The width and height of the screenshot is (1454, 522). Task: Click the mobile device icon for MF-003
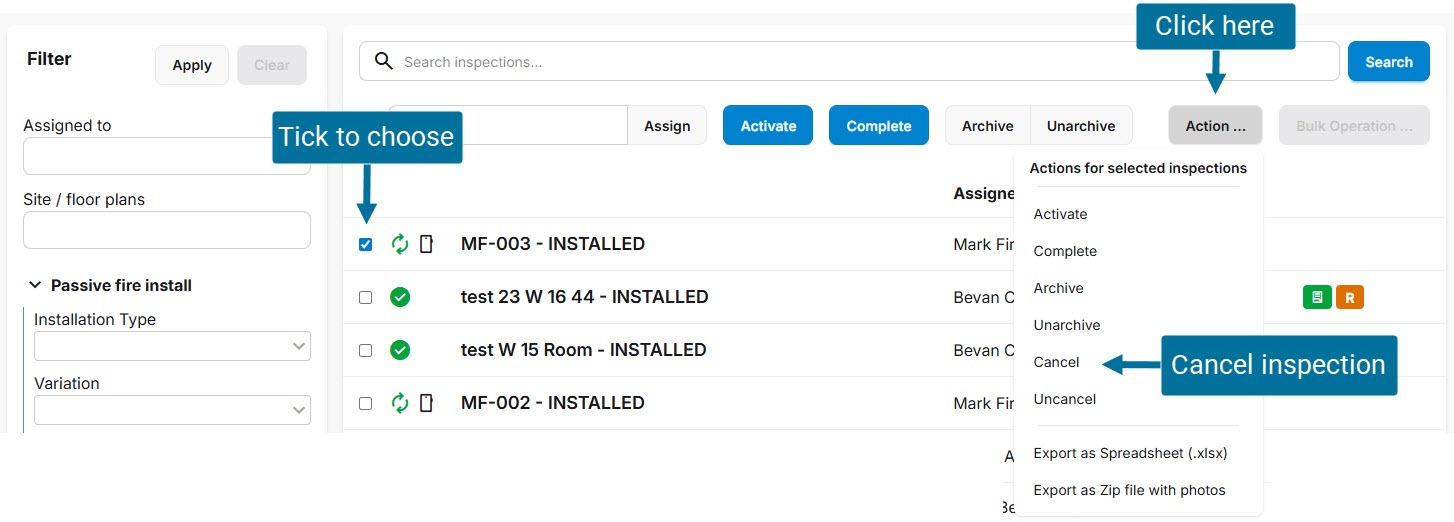pyautogui.click(x=426, y=244)
